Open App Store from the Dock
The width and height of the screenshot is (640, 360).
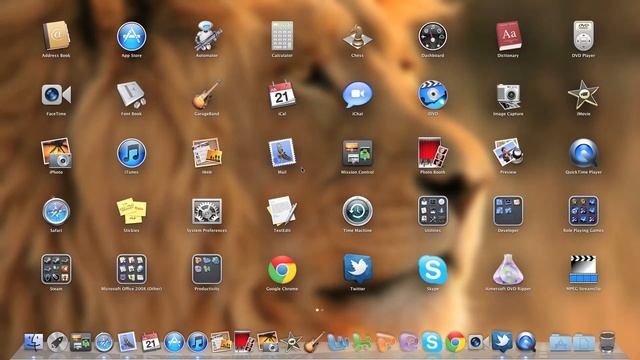(x=174, y=342)
